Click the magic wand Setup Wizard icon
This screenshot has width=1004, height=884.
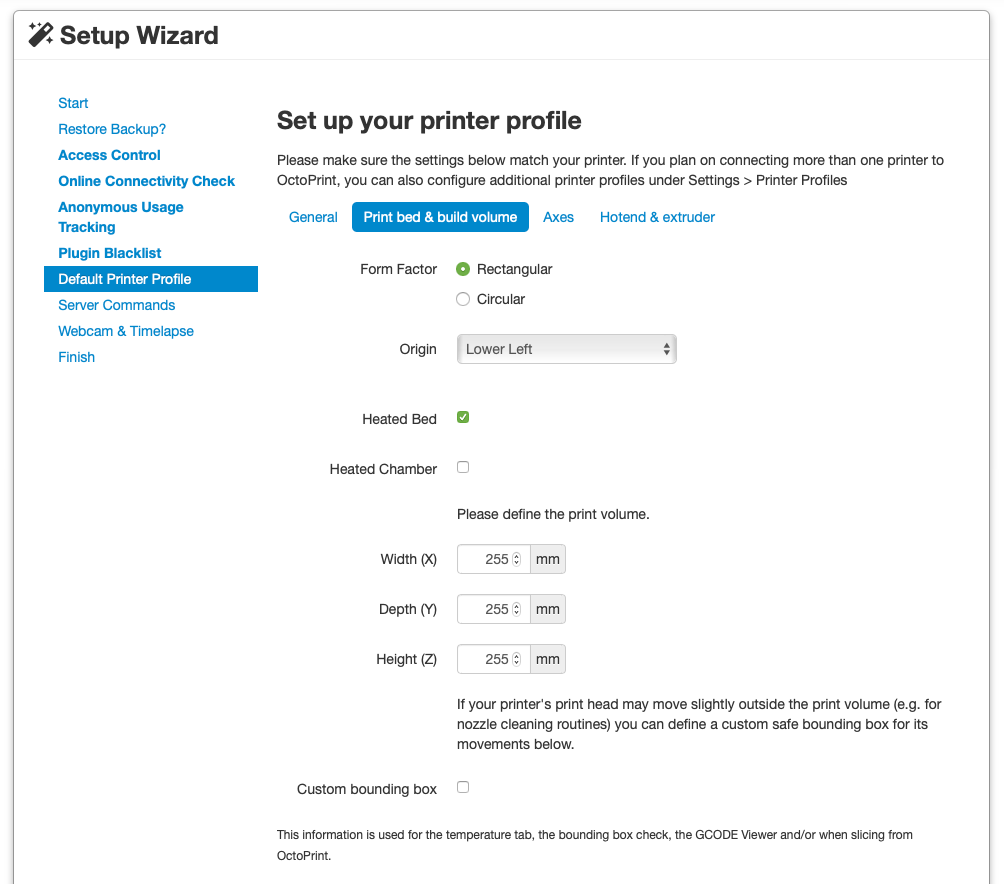pyautogui.click(x=41, y=36)
